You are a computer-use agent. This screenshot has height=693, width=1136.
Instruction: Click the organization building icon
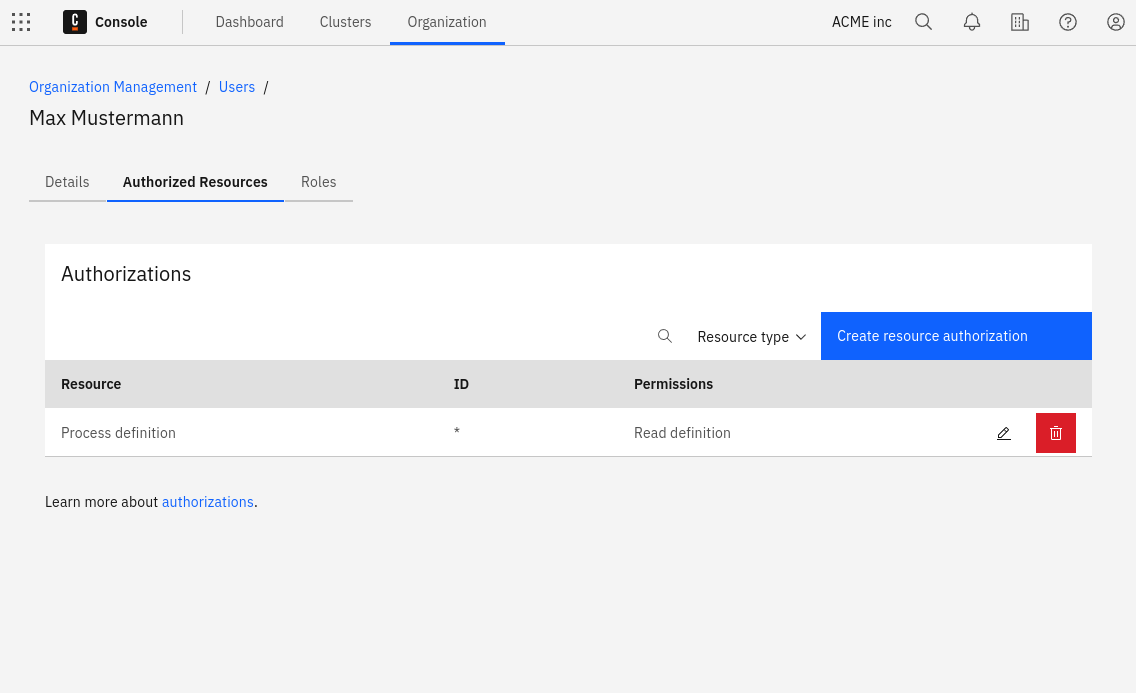pyautogui.click(x=1019, y=22)
